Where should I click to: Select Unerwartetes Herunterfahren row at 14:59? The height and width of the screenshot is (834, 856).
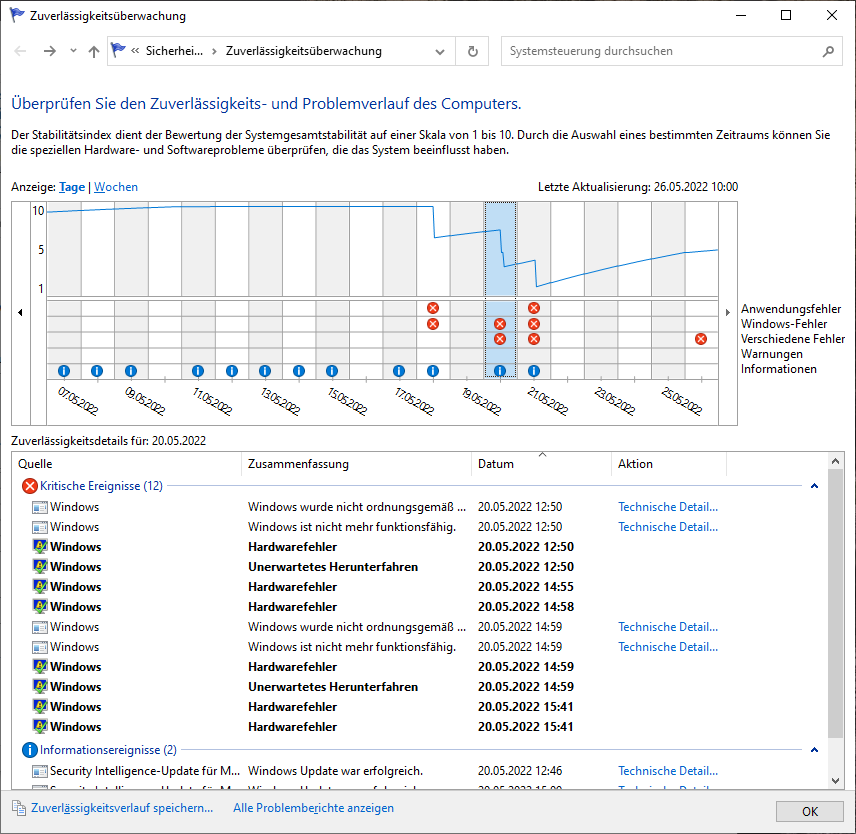coord(419,687)
